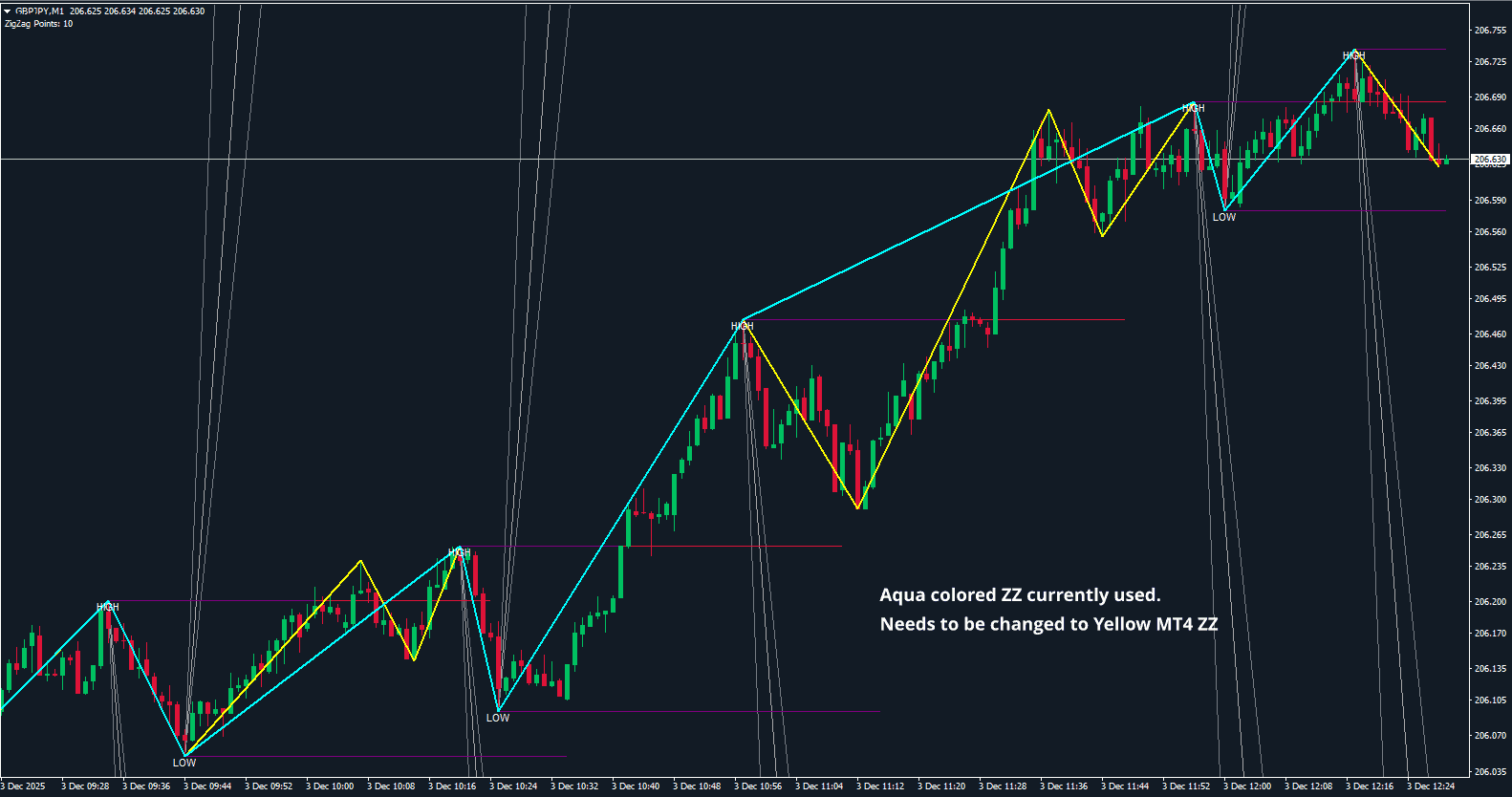This screenshot has width=1512, height=797.
Task: Pick the '3 Dec 10:24' time label
Action: pos(513,786)
